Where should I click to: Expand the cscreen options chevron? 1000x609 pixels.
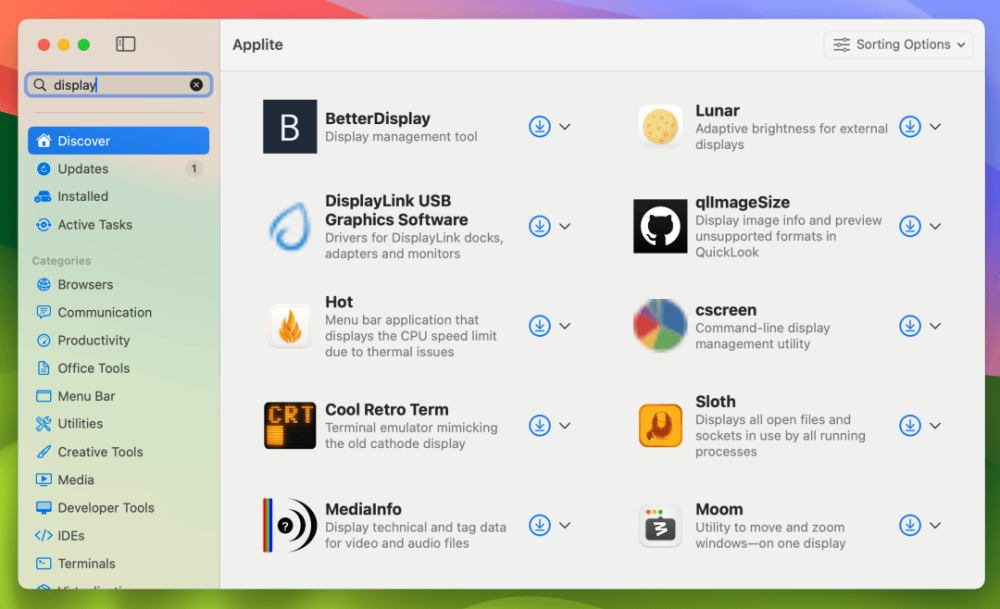tap(936, 326)
